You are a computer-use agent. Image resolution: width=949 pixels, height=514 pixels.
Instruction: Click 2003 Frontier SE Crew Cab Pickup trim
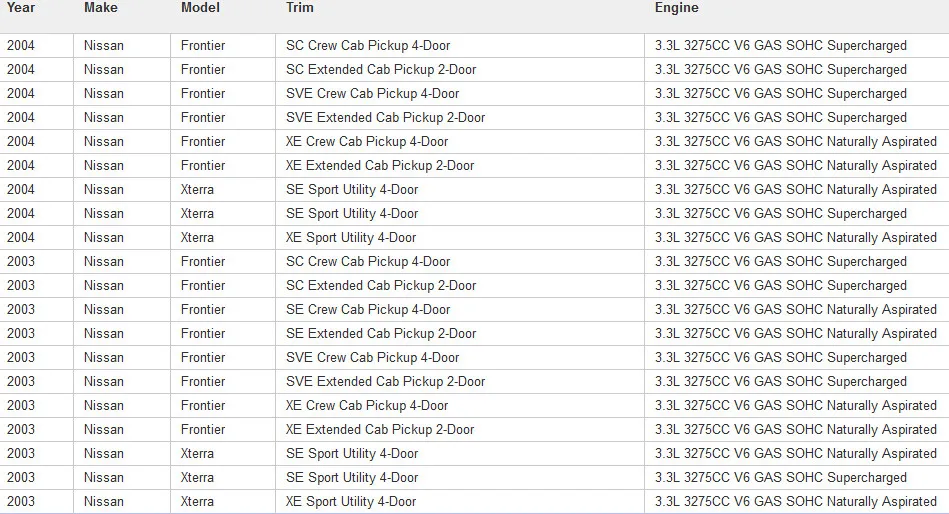point(368,309)
